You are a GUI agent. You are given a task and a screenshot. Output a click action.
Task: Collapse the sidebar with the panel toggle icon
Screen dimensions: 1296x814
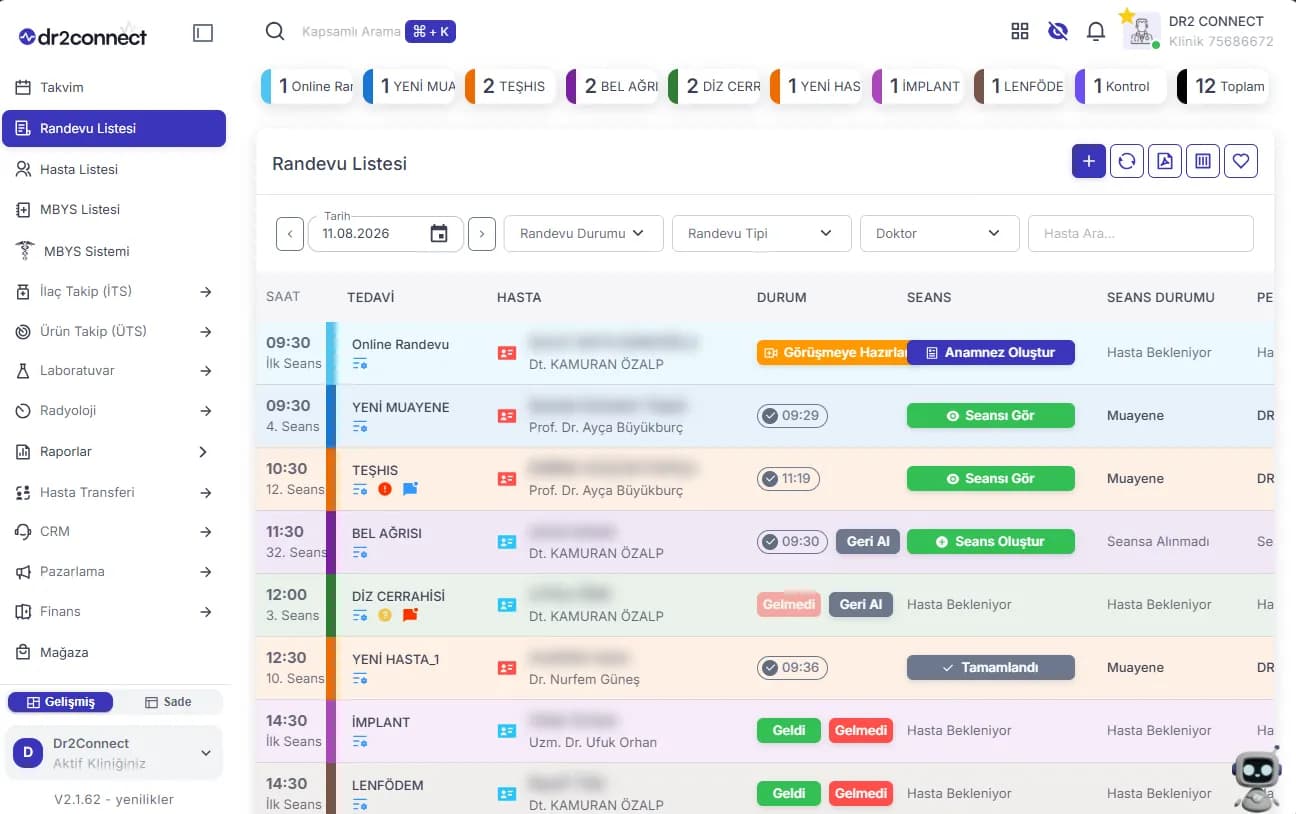pos(203,33)
